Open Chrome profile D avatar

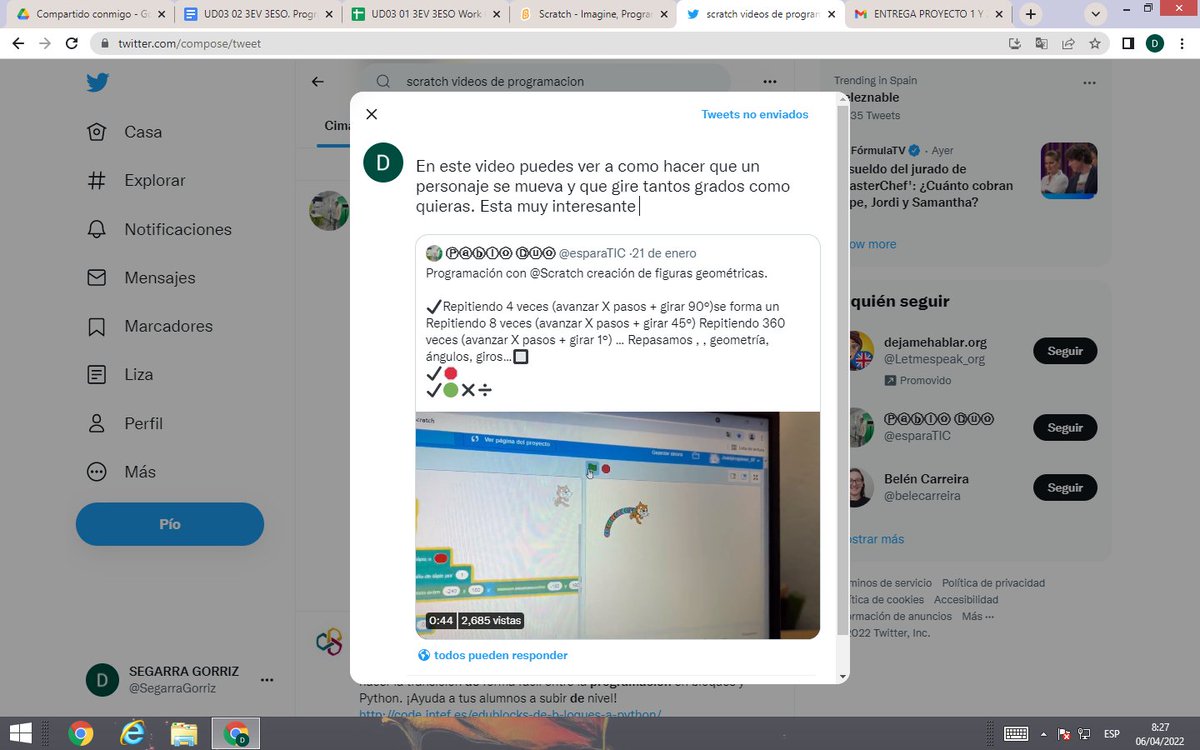(x=1154, y=44)
